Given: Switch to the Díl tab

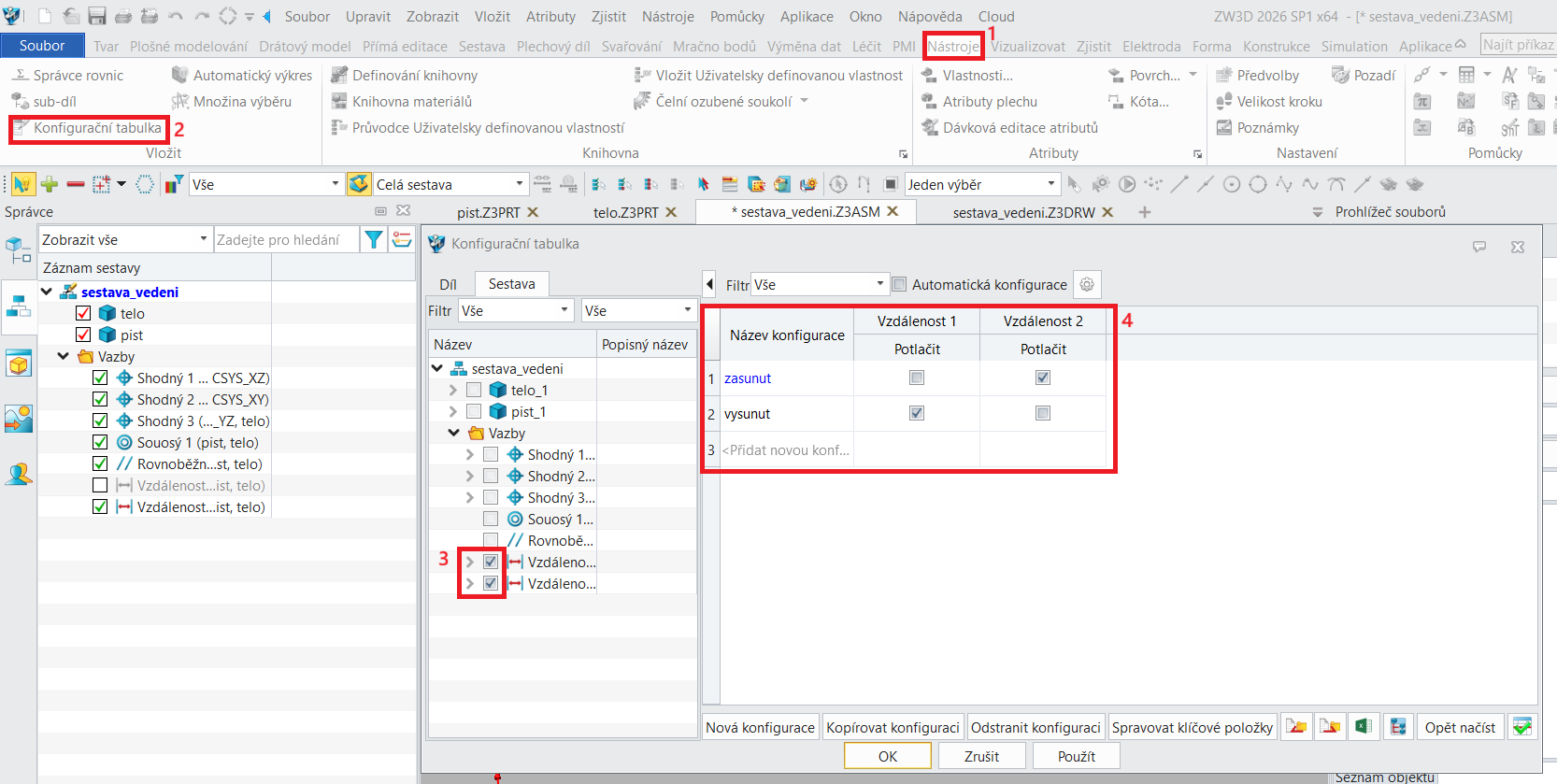Looking at the screenshot, I should pos(449,284).
